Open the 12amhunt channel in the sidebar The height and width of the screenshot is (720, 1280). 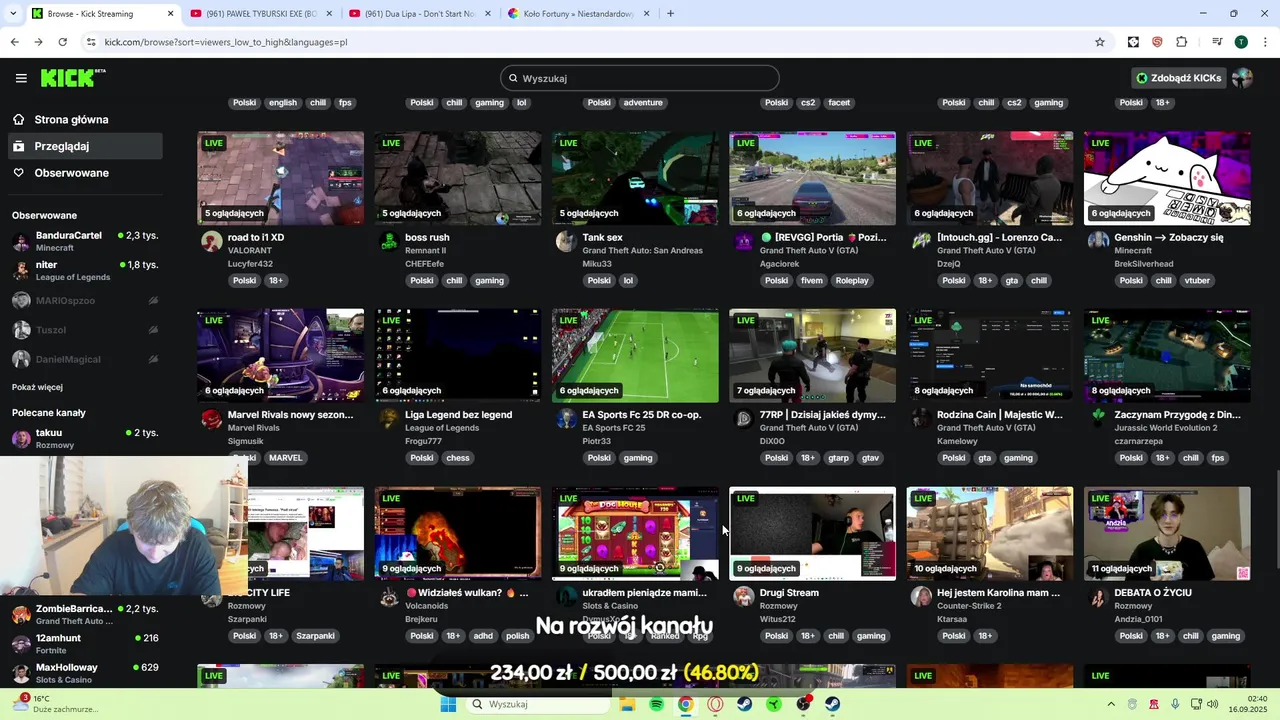(85, 644)
